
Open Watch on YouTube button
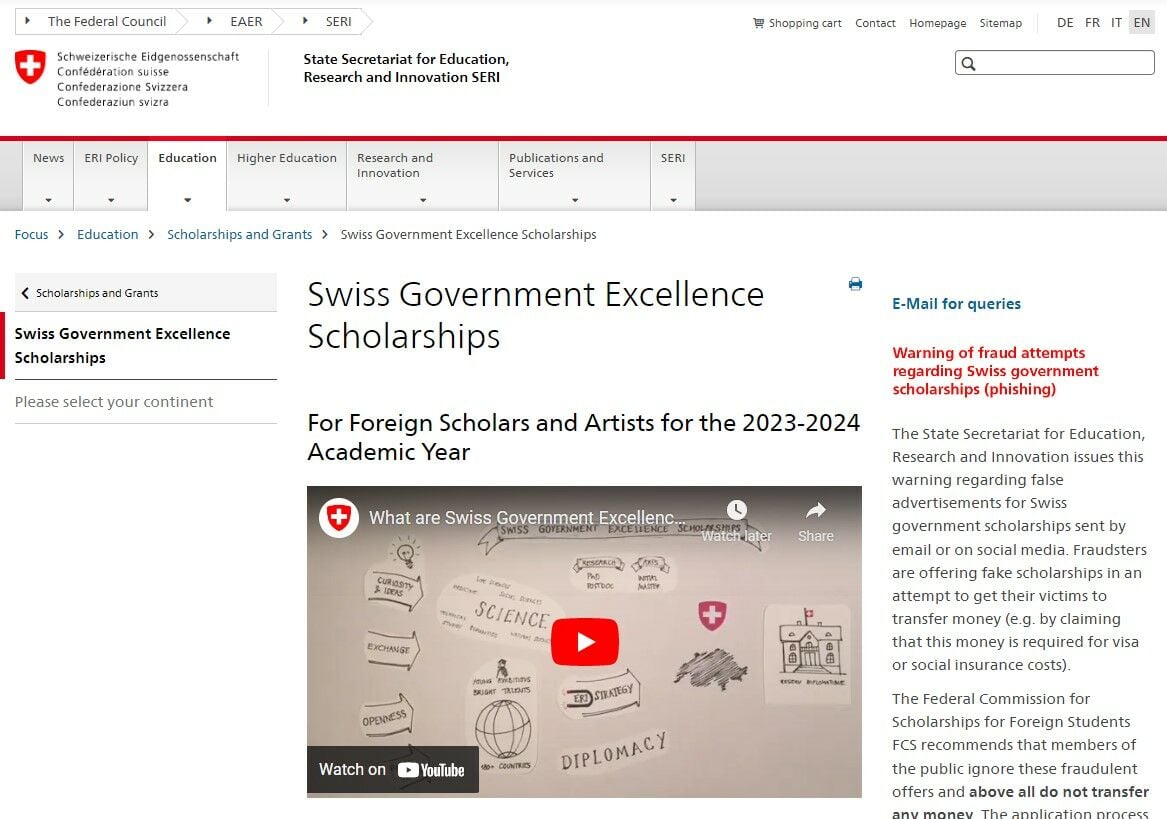tap(392, 769)
